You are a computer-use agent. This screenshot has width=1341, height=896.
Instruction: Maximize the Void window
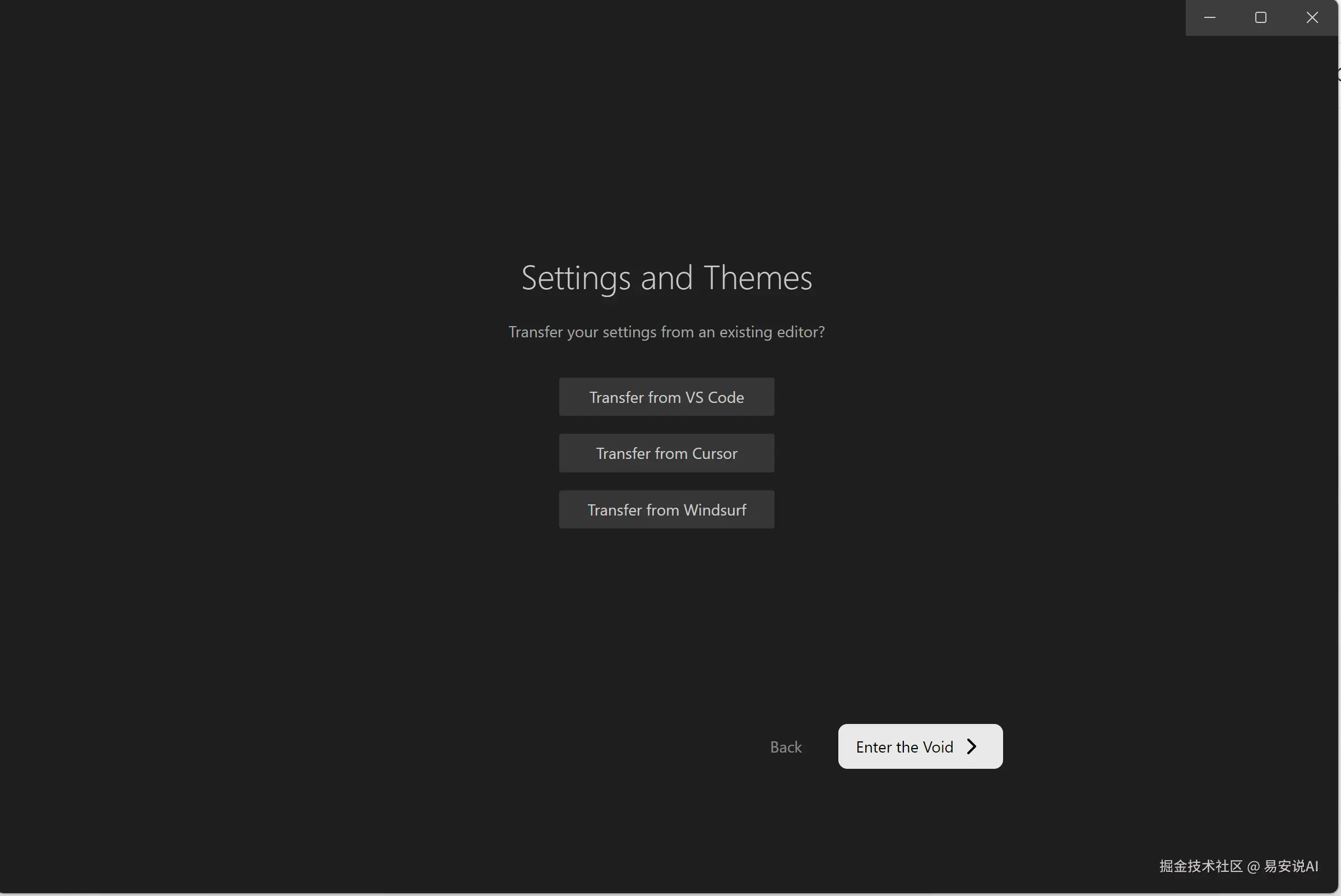tap(1260, 18)
